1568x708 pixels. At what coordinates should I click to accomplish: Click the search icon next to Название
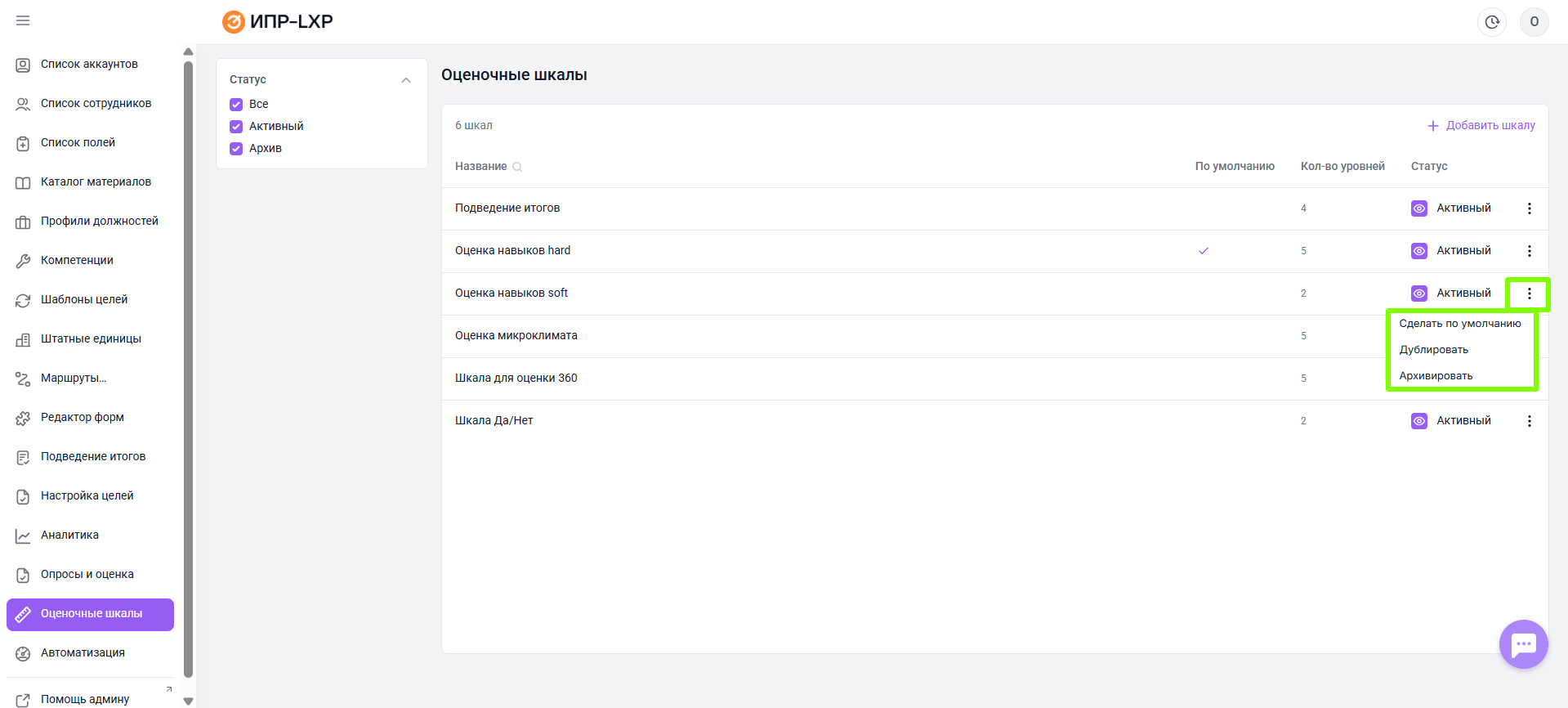click(517, 167)
